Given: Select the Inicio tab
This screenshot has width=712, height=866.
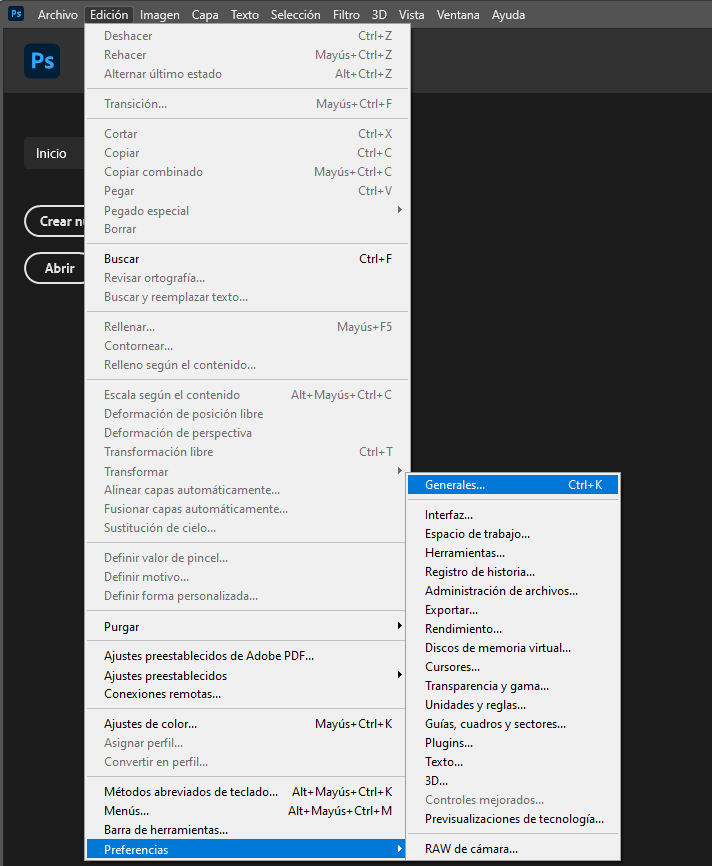Looking at the screenshot, I should [51, 153].
